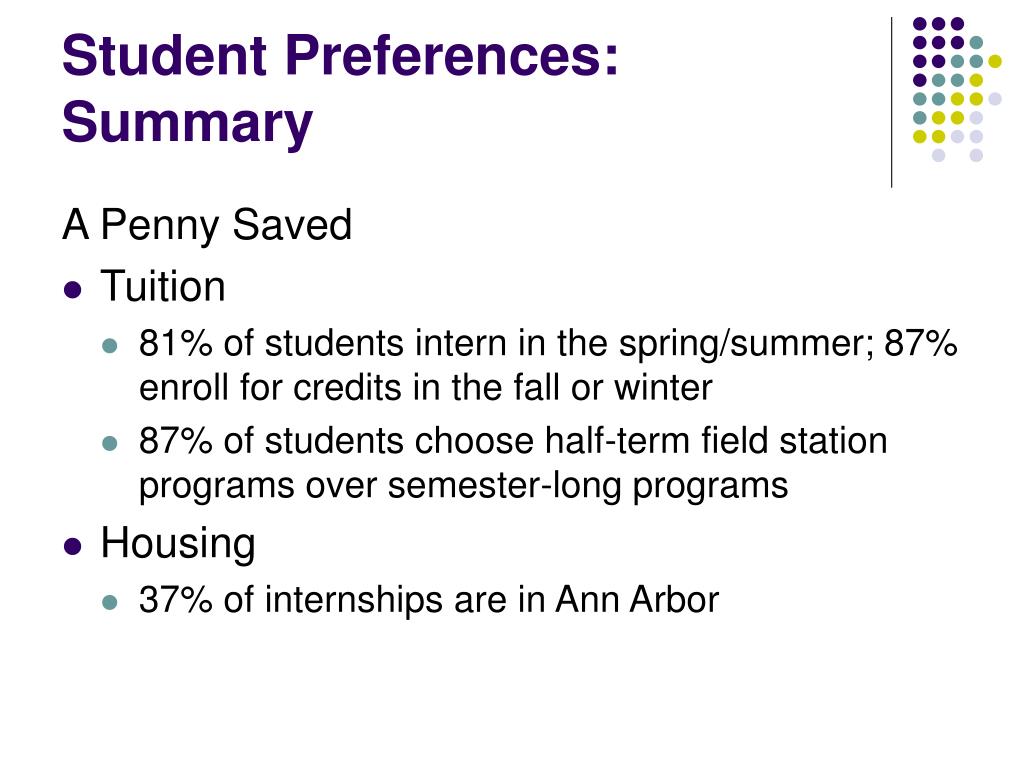Click the lavender dot at grid's bottom right
The image size is (1024, 768).
976,155
